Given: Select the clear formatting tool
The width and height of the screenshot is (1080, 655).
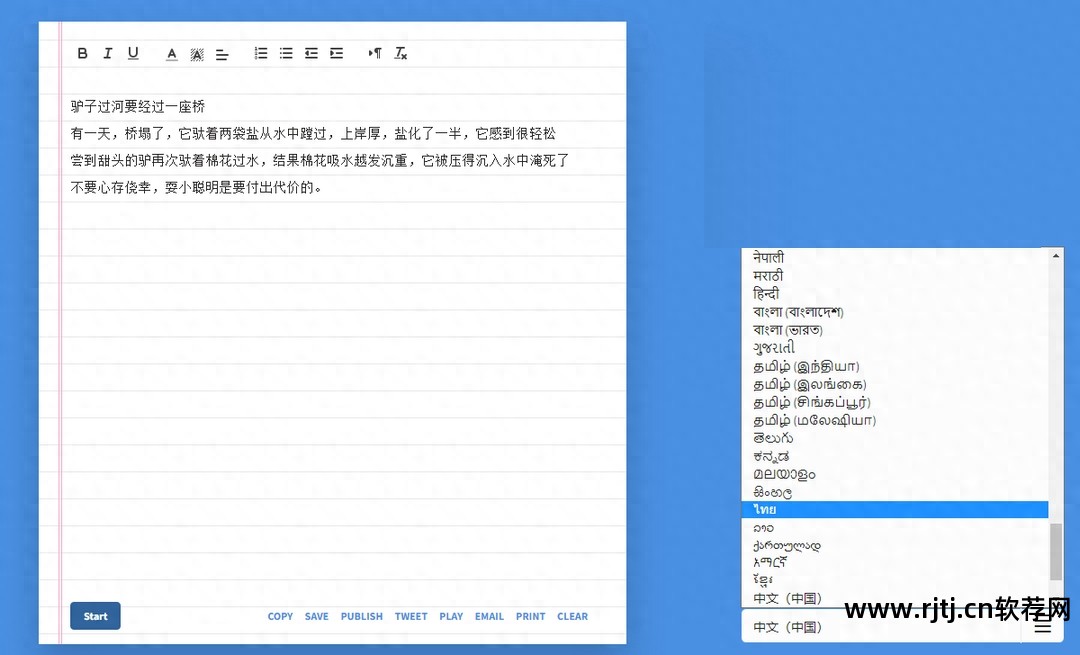Looking at the screenshot, I should pos(400,53).
